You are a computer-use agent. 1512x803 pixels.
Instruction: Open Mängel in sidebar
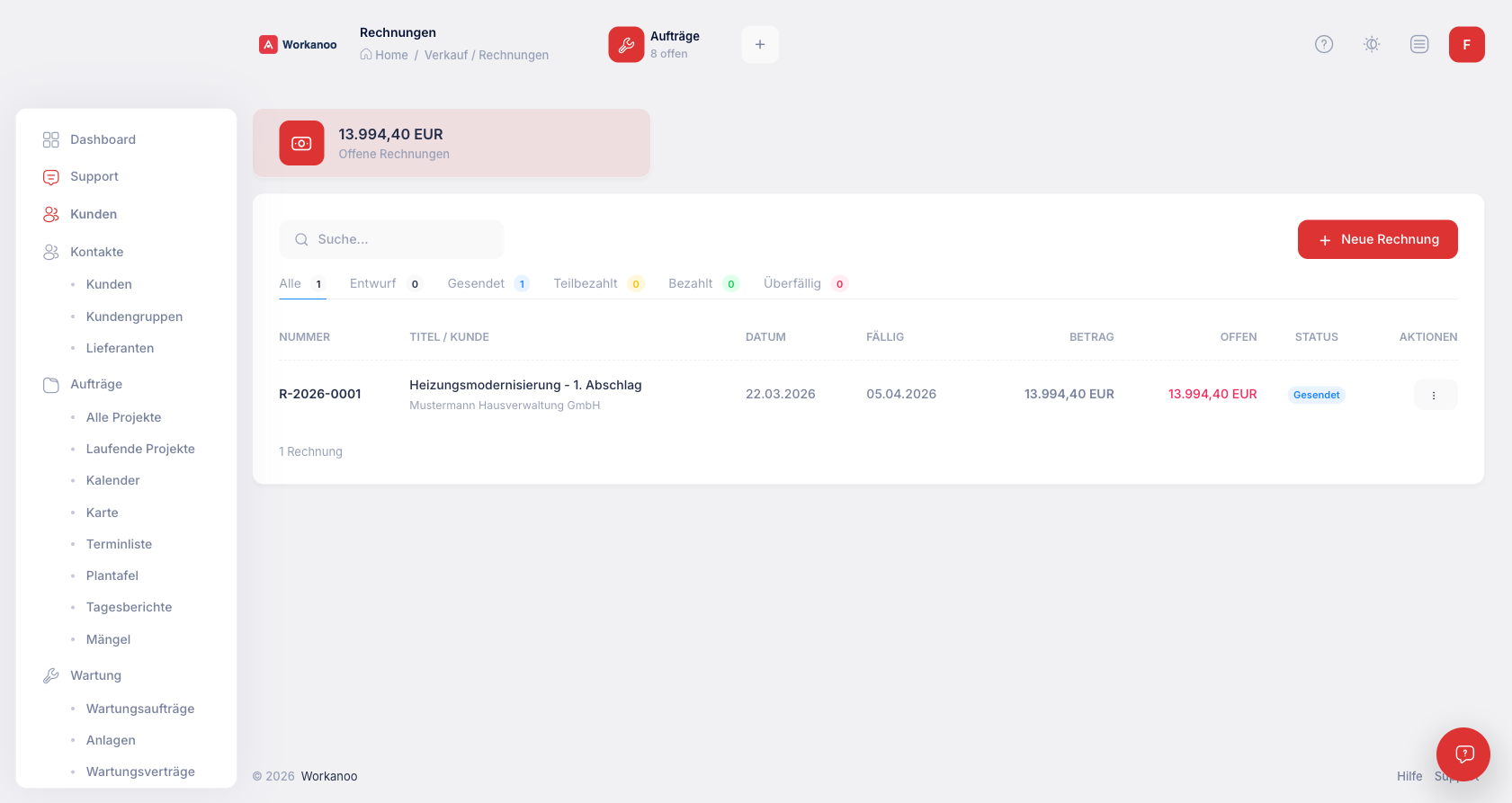108,639
